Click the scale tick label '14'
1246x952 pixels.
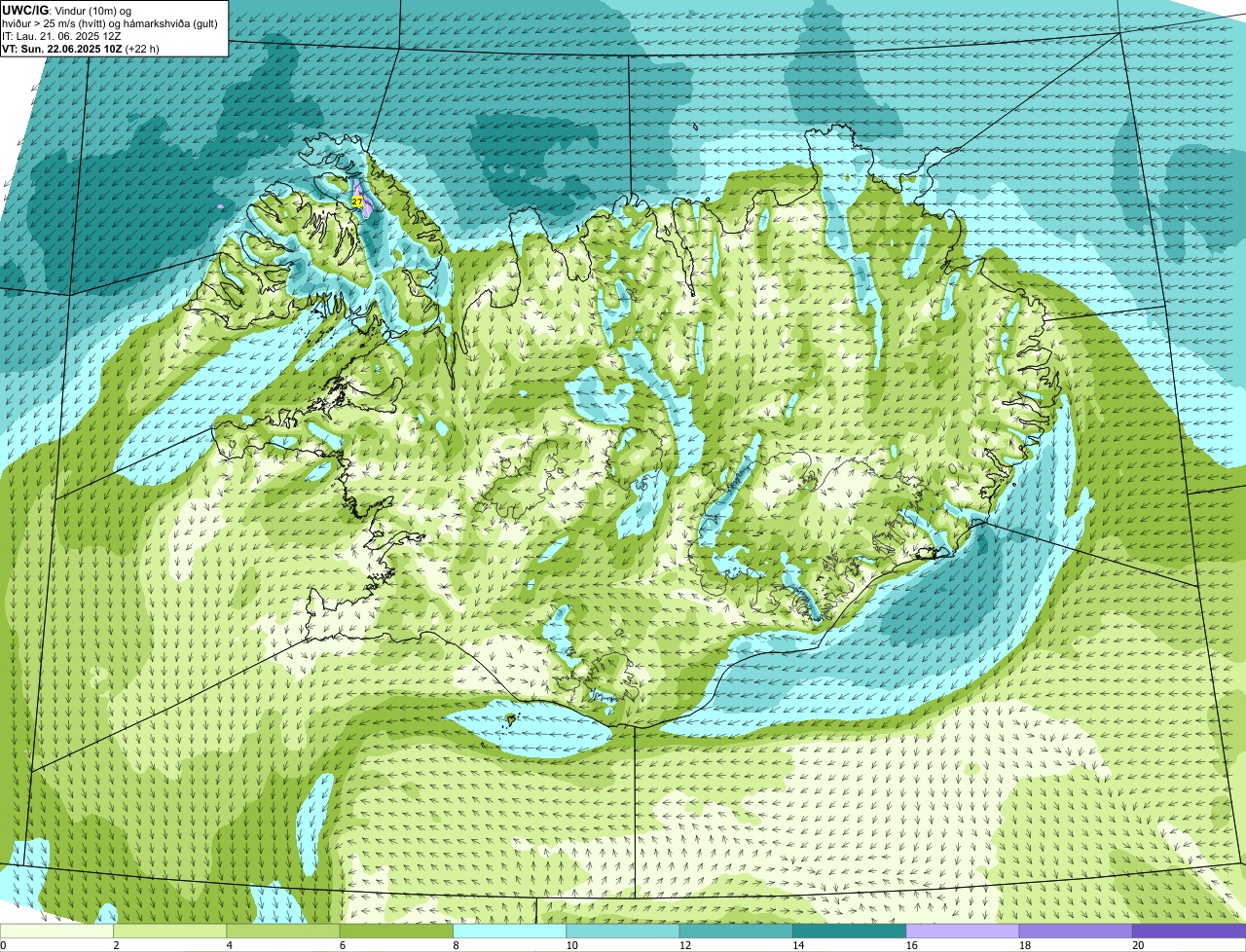tap(798, 945)
